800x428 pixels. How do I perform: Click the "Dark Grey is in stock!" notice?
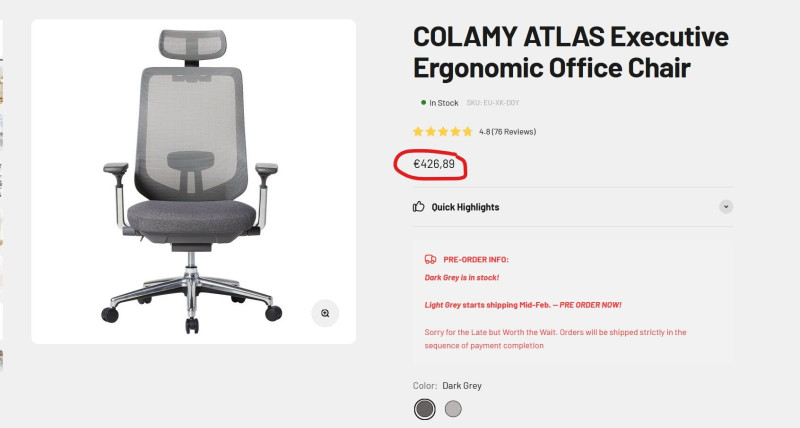point(461,277)
